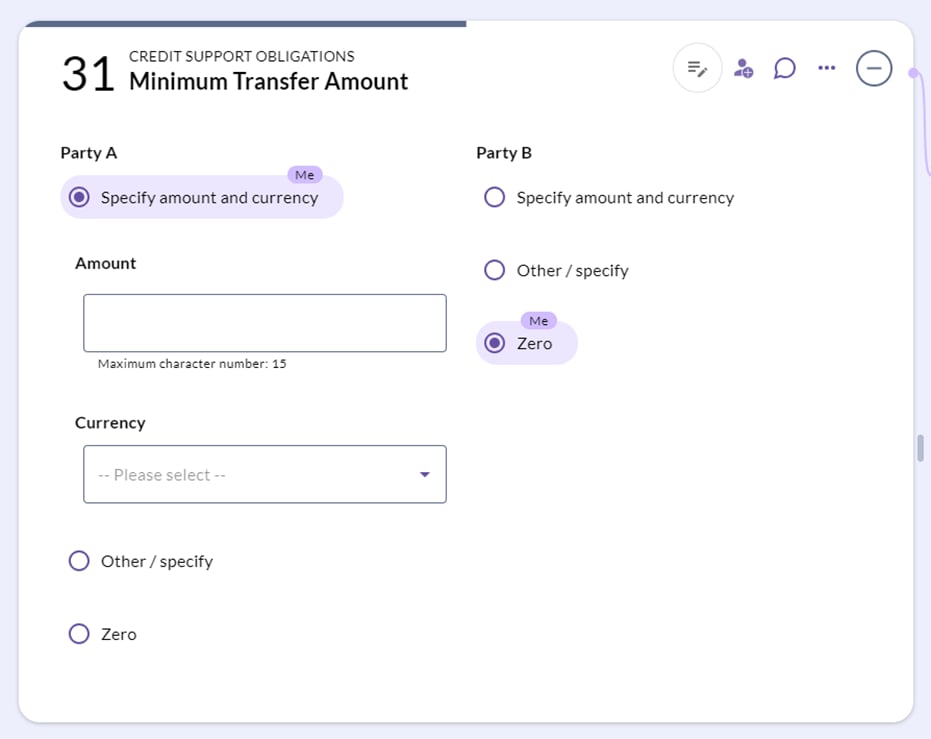Select Party A Specify amount and currency
931x739 pixels.
coord(79,197)
